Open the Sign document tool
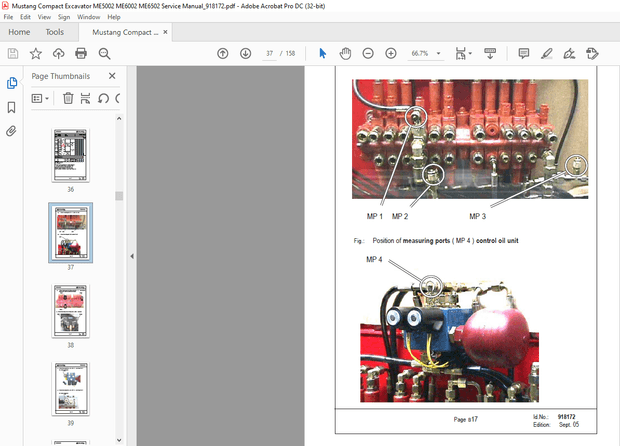This screenshot has width=620, height=446. (569, 53)
